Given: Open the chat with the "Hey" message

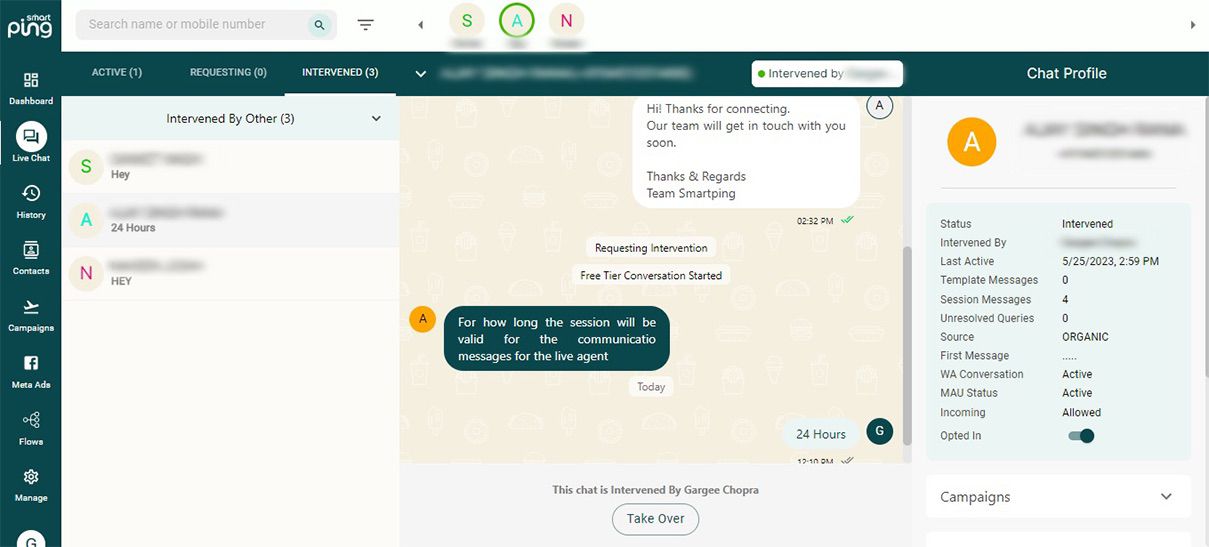Looking at the screenshot, I should (230, 167).
